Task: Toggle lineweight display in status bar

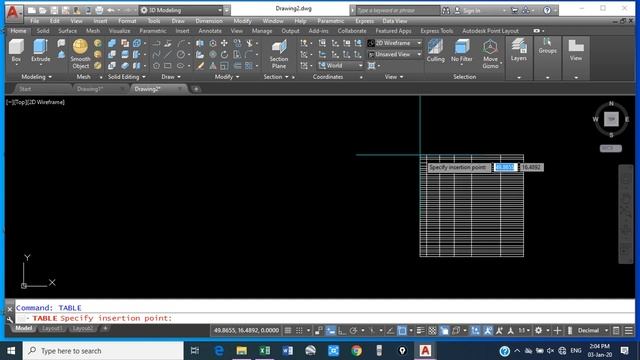Action: tap(420, 331)
